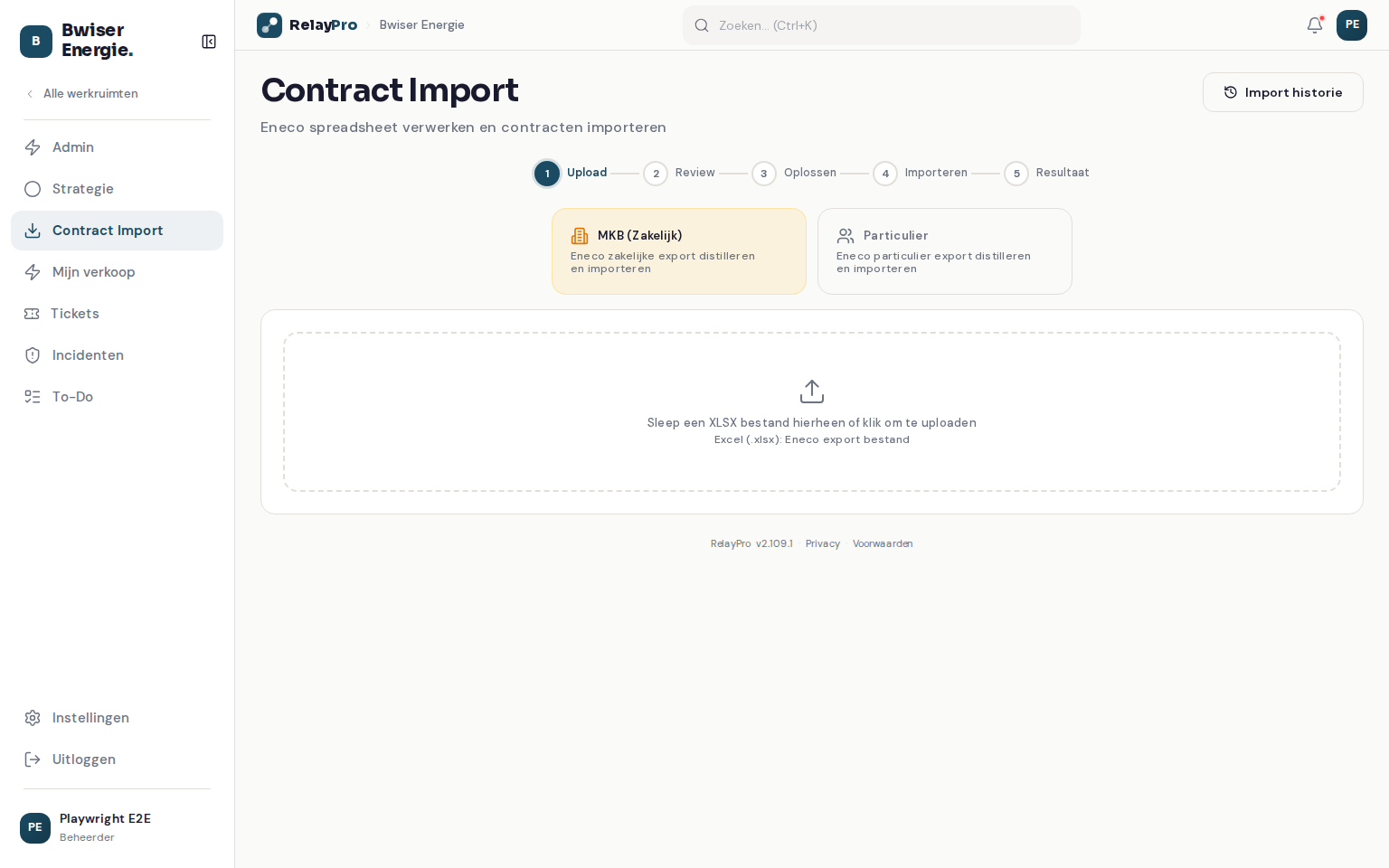Click the PE avatar in sidebar footer

point(35,827)
